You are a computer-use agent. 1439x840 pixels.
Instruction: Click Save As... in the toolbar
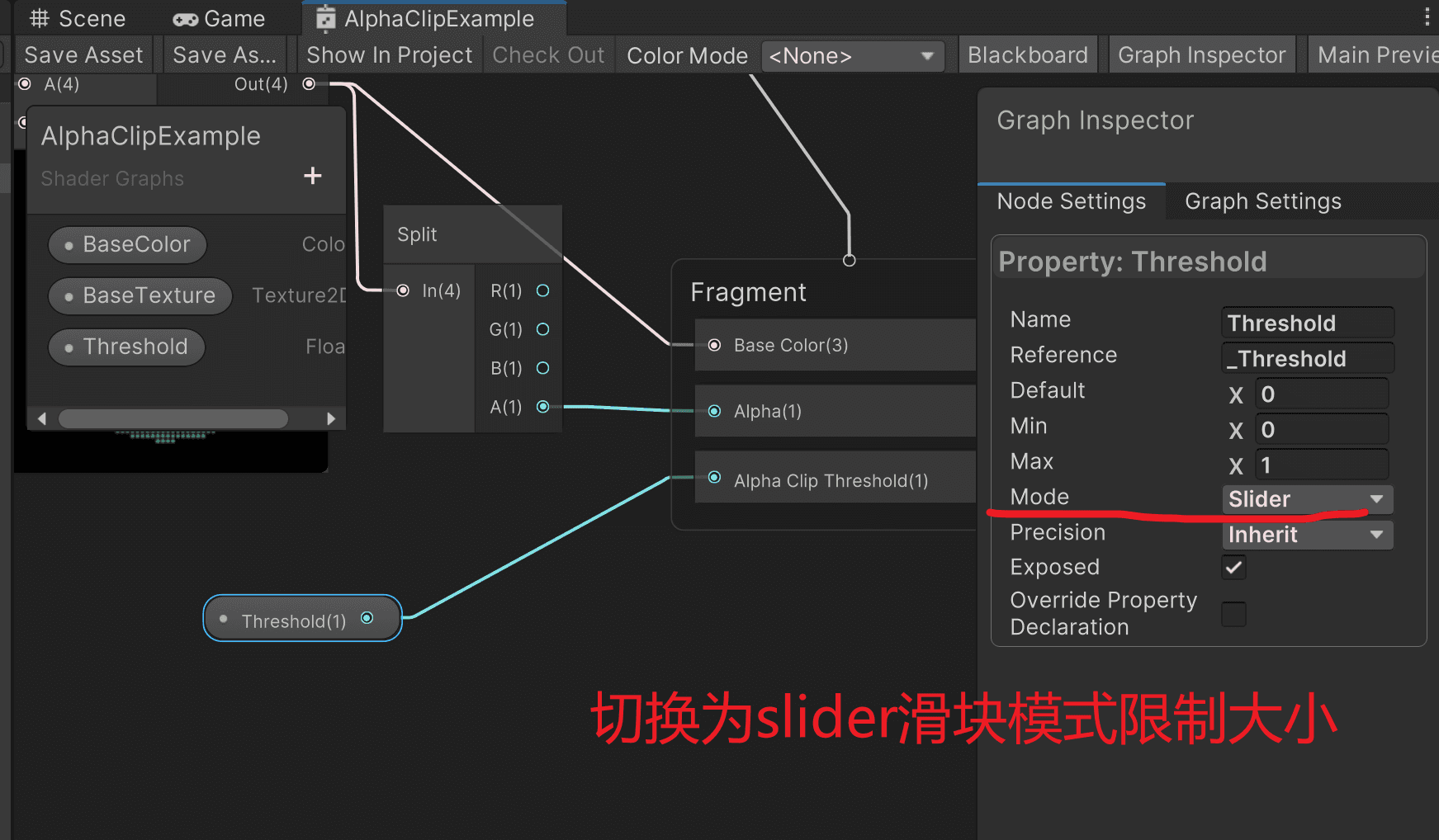225,55
